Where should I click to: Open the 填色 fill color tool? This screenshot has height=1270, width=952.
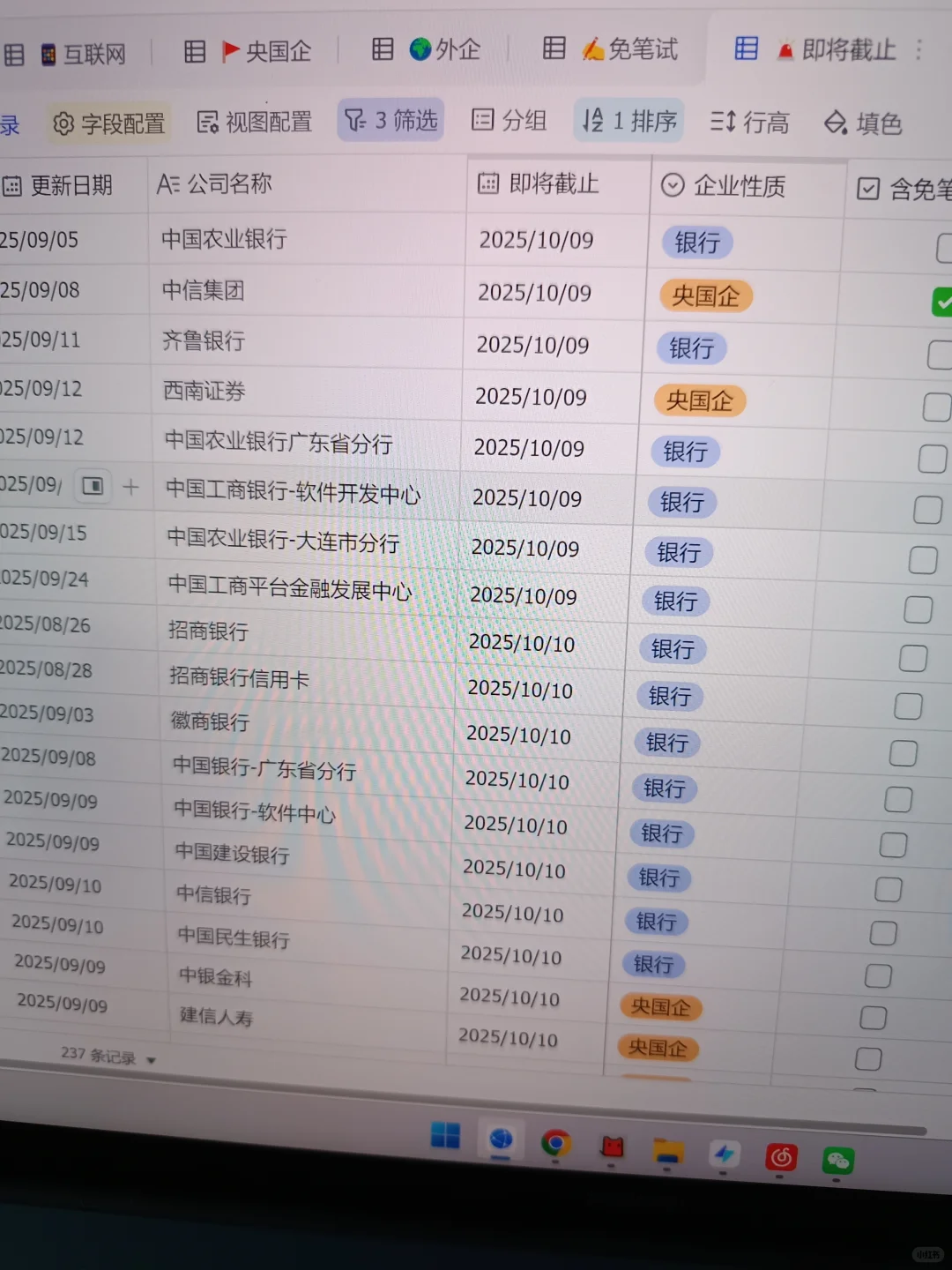tap(862, 123)
